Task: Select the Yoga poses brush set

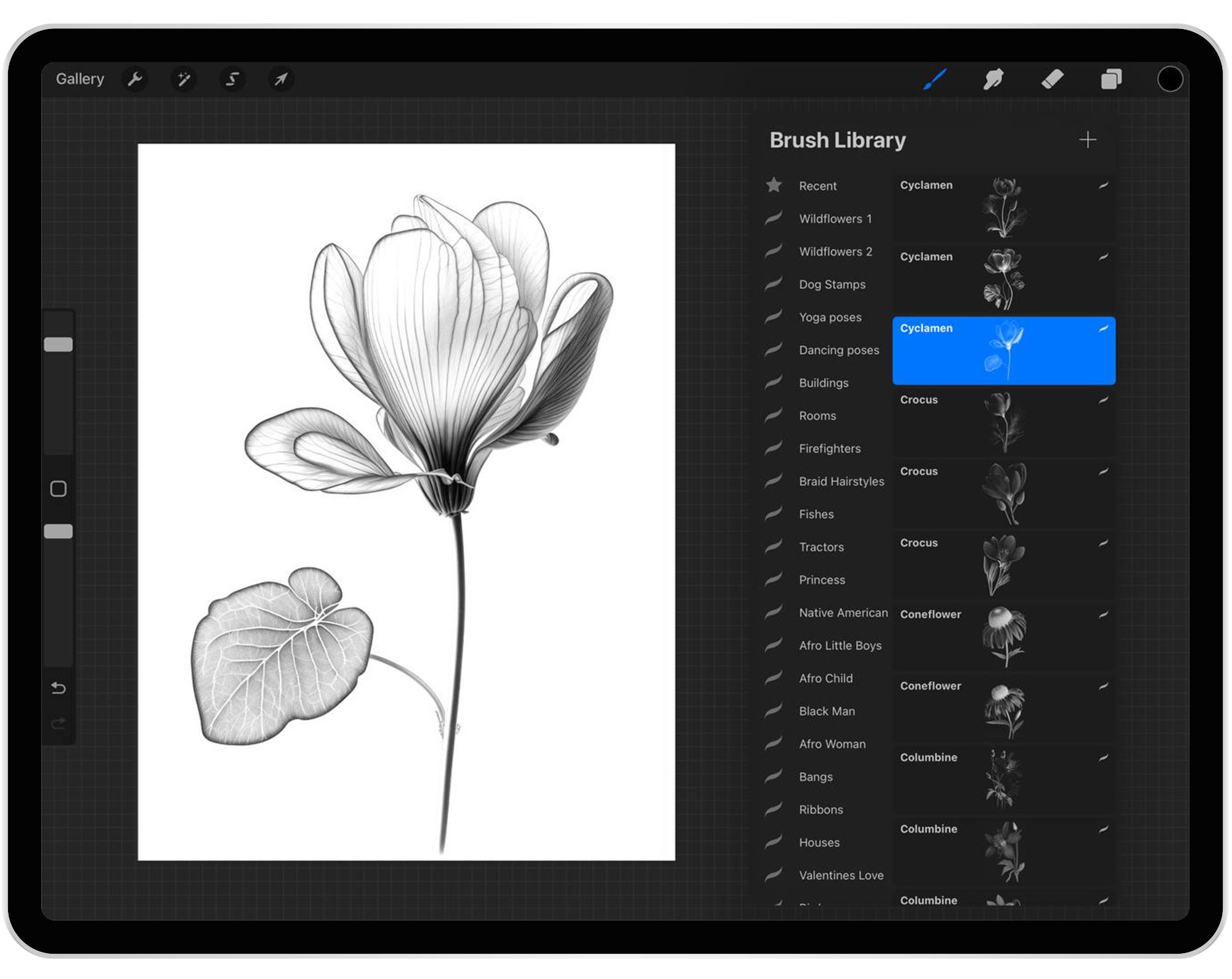Action: tap(825, 317)
